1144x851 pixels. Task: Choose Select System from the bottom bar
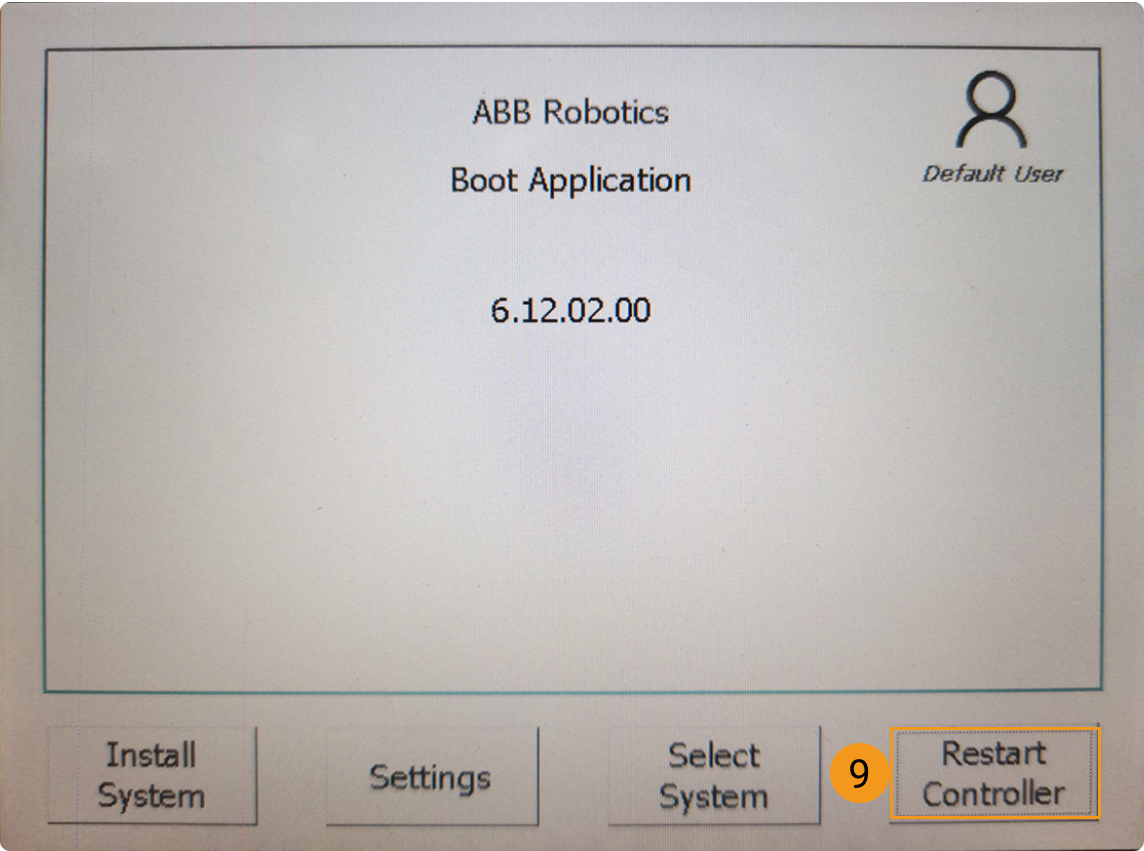coord(714,773)
